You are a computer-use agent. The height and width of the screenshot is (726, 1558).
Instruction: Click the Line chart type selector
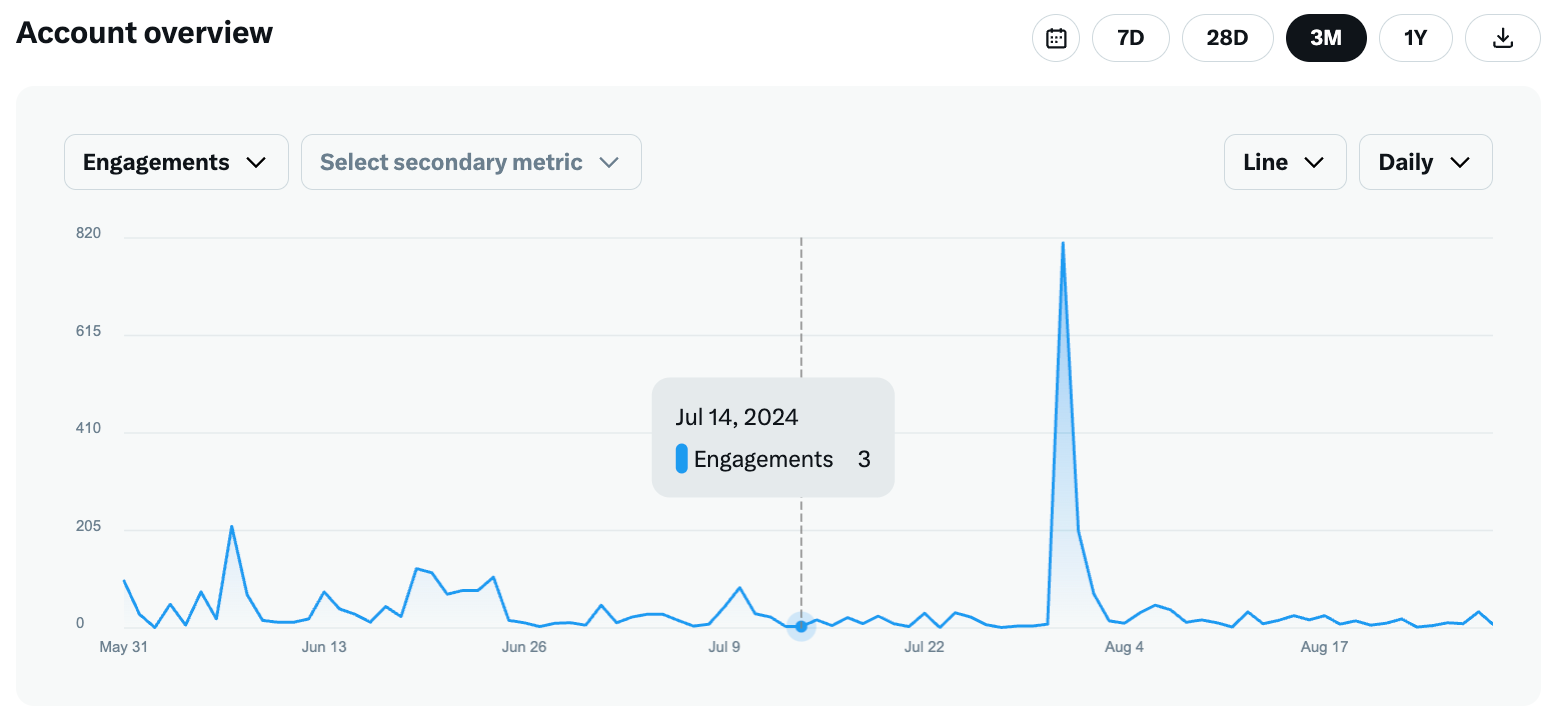pos(1285,161)
